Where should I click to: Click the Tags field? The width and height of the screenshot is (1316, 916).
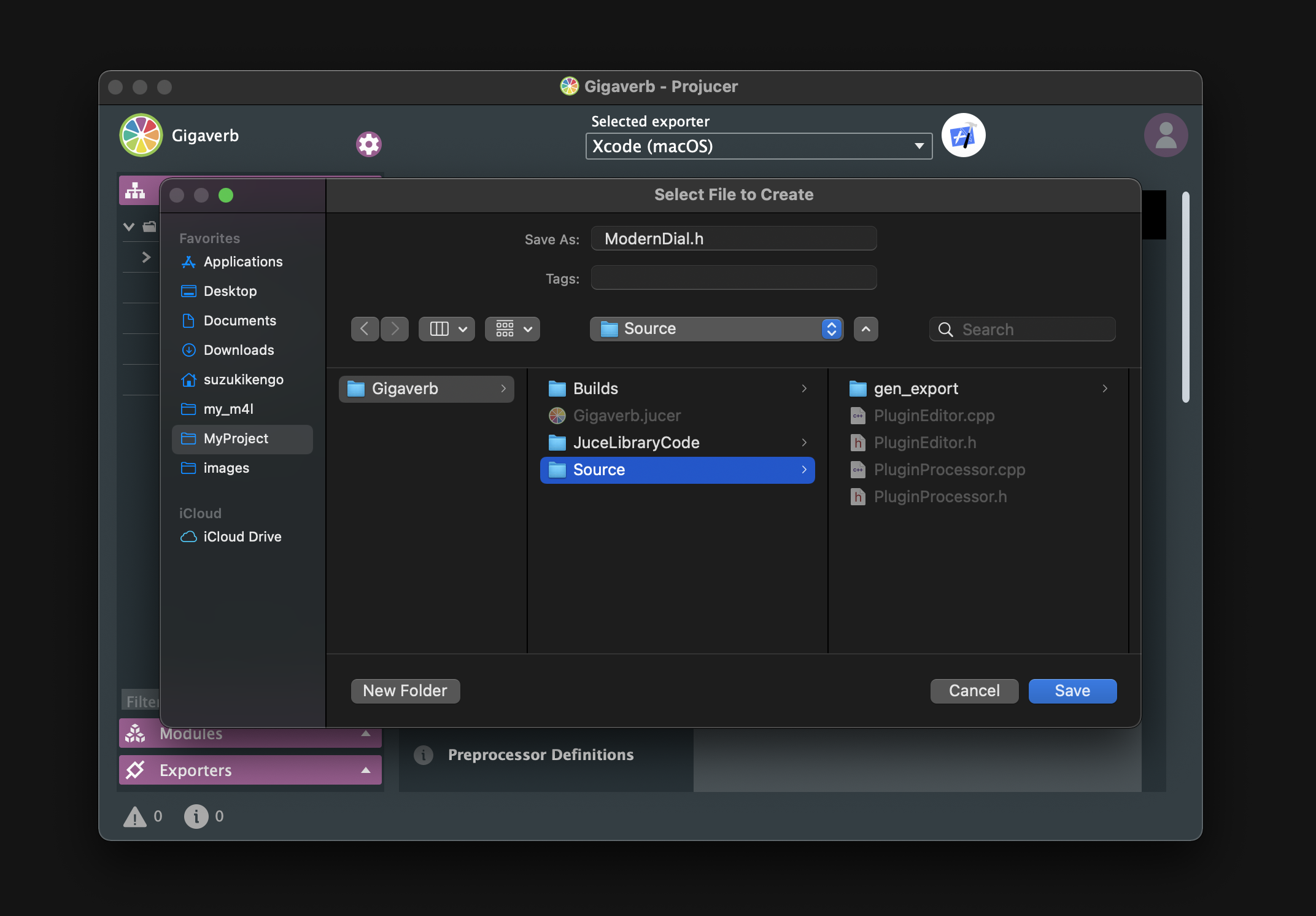[733, 278]
